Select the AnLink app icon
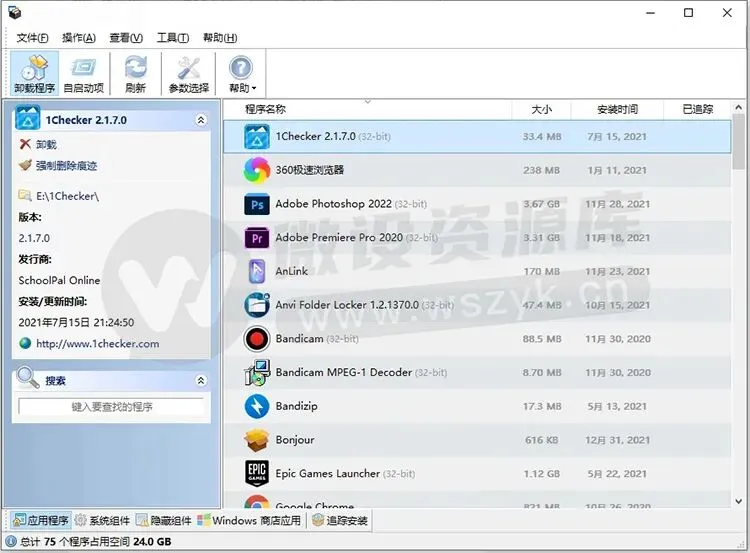750x553 pixels. pyautogui.click(x=257, y=271)
